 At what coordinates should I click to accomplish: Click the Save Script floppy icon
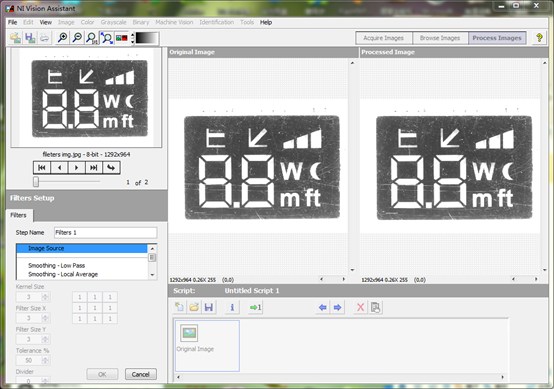click(209, 307)
